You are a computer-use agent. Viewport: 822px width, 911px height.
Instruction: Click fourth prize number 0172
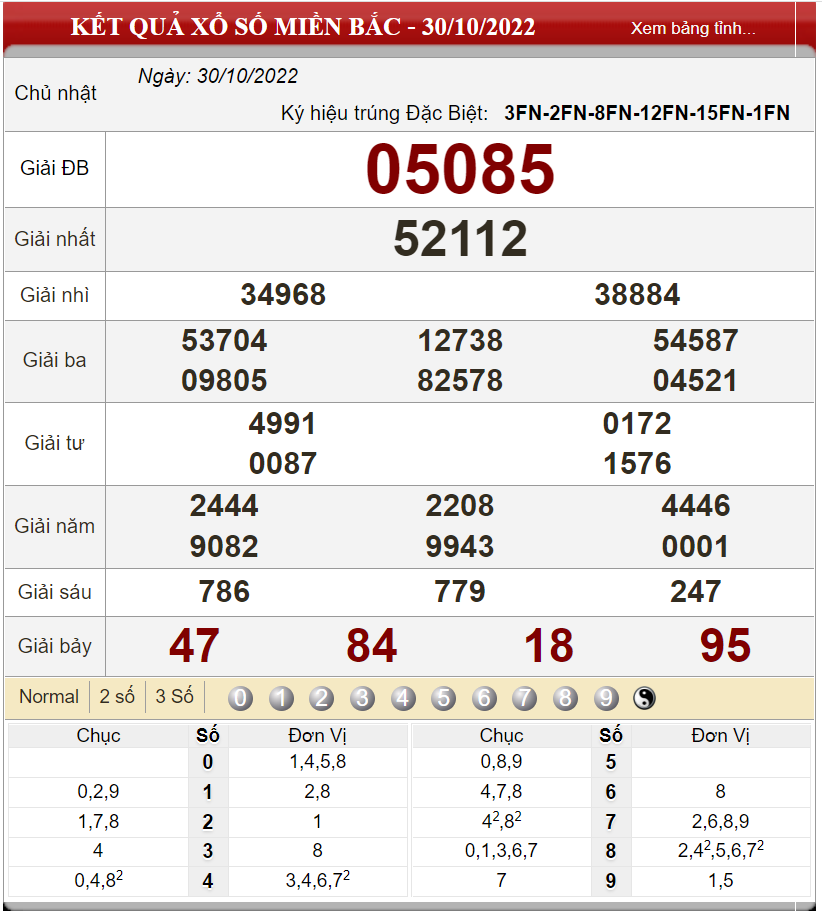(x=637, y=424)
